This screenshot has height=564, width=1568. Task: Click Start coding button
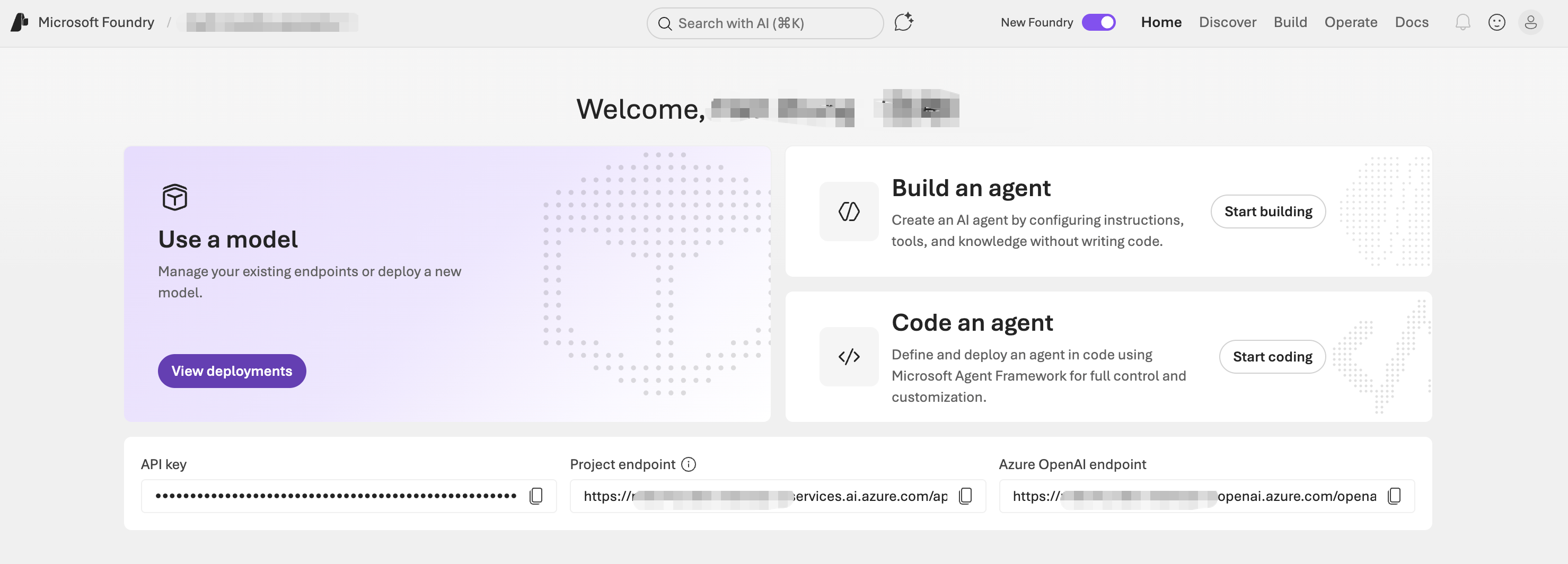coord(1272,357)
